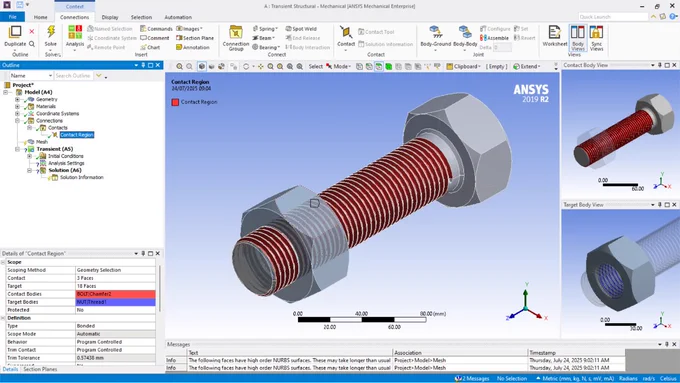Click the red delete X icon
The image size is (680, 383).
[x=32, y=31]
